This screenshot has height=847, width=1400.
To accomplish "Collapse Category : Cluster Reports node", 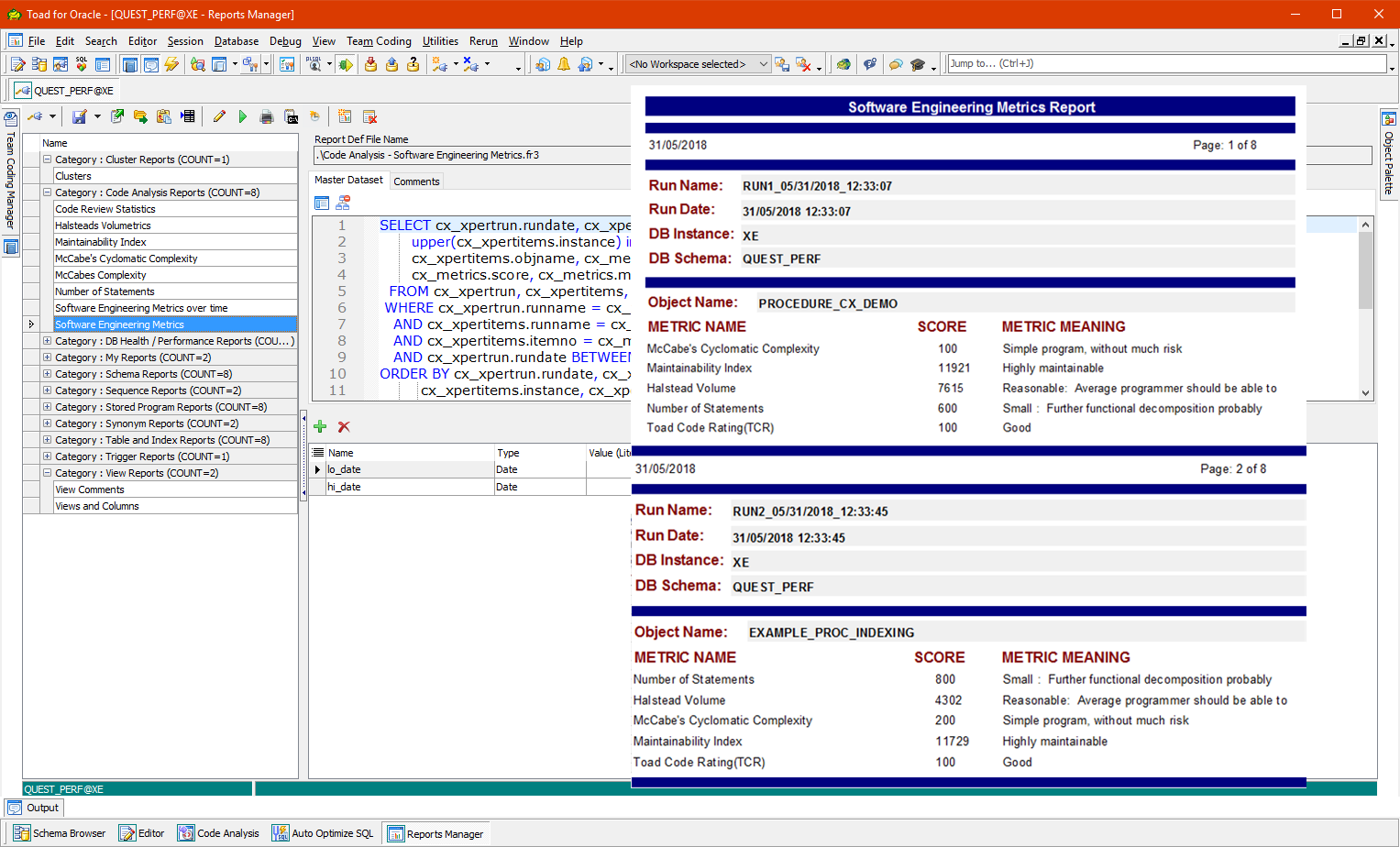I will 47,159.
